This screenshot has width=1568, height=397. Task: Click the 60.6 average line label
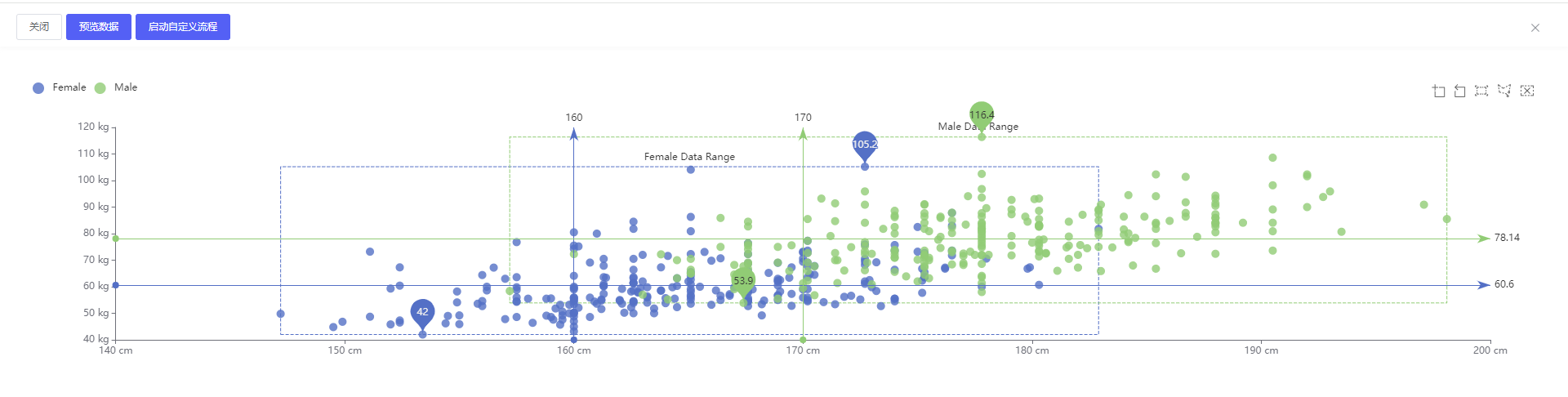click(1503, 284)
